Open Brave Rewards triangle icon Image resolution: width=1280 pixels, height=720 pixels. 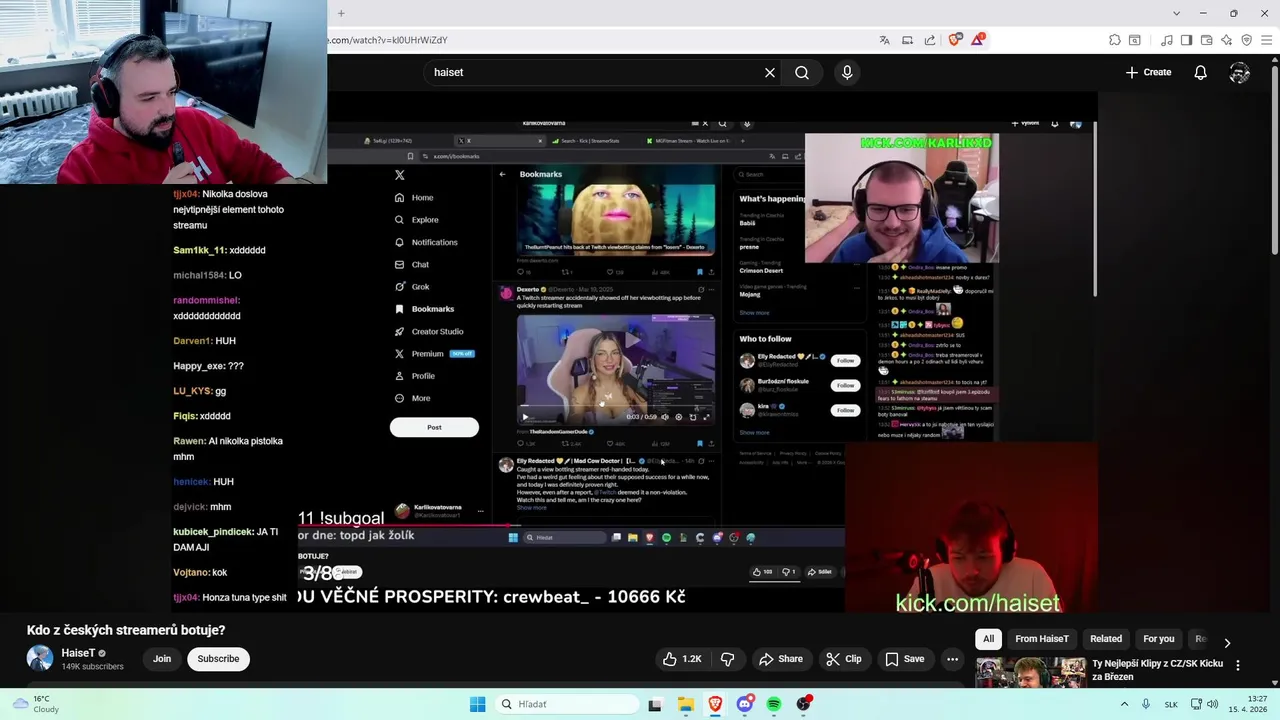tap(978, 40)
